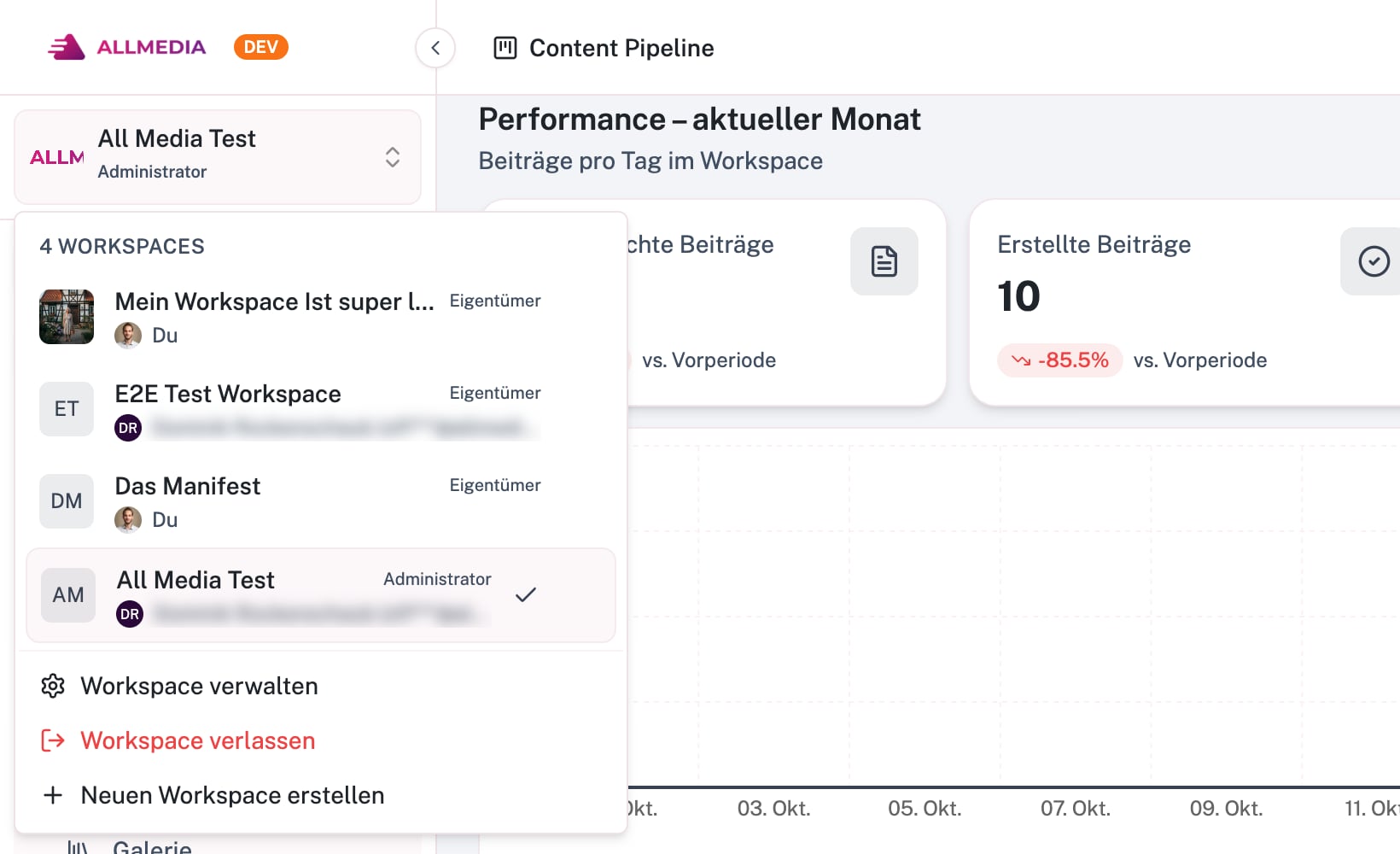Click the AM workspace avatar

(x=68, y=595)
